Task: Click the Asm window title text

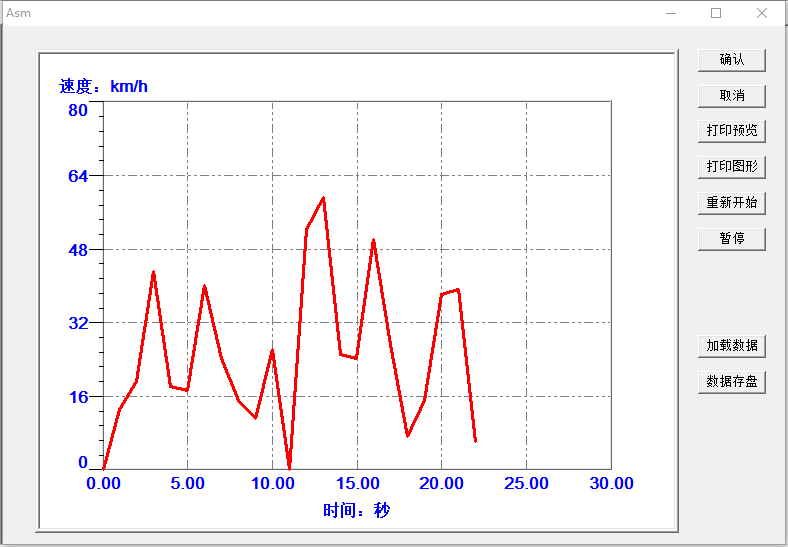Action: (19, 13)
